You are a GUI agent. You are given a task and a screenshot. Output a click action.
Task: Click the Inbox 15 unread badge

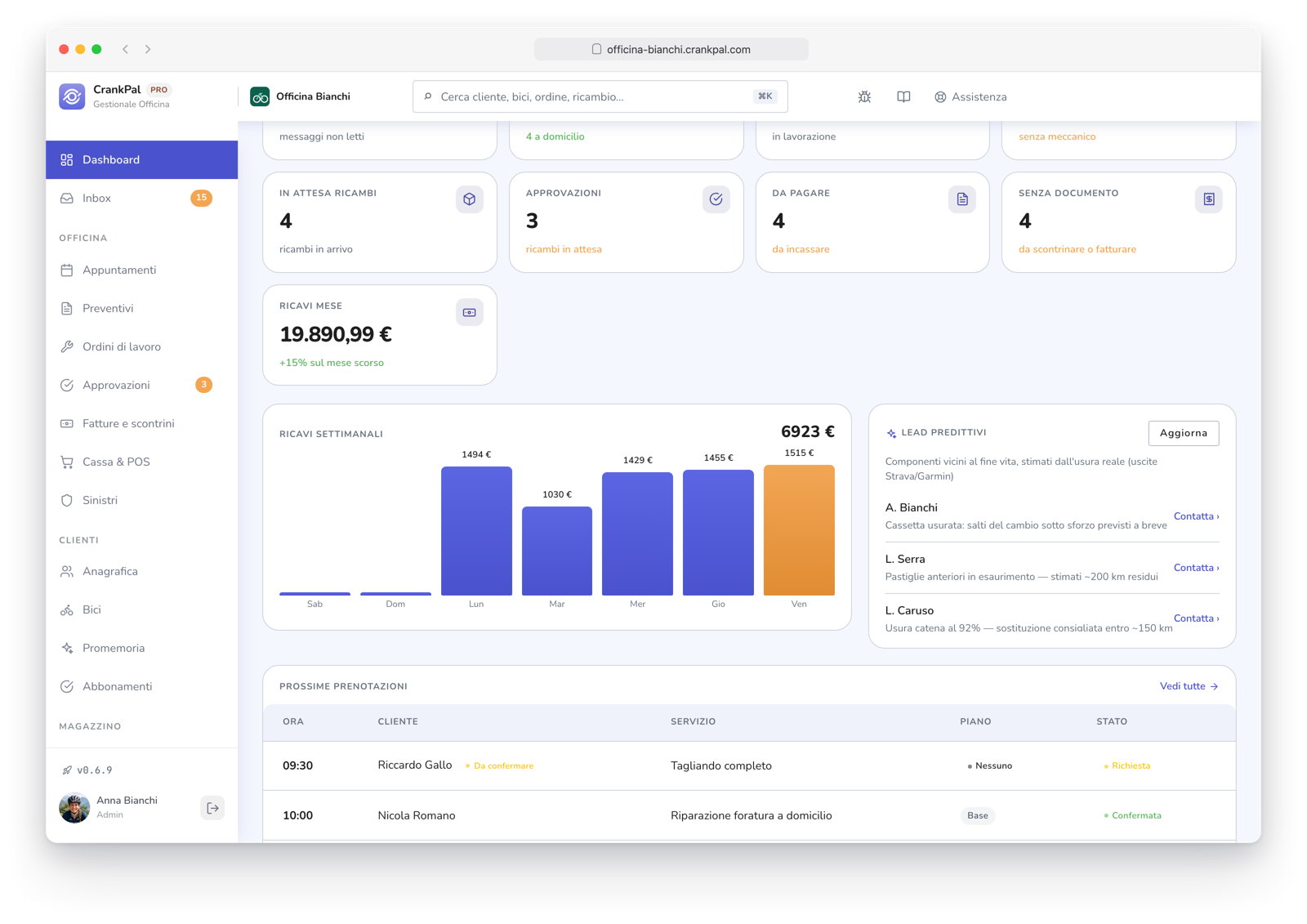[201, 198]
